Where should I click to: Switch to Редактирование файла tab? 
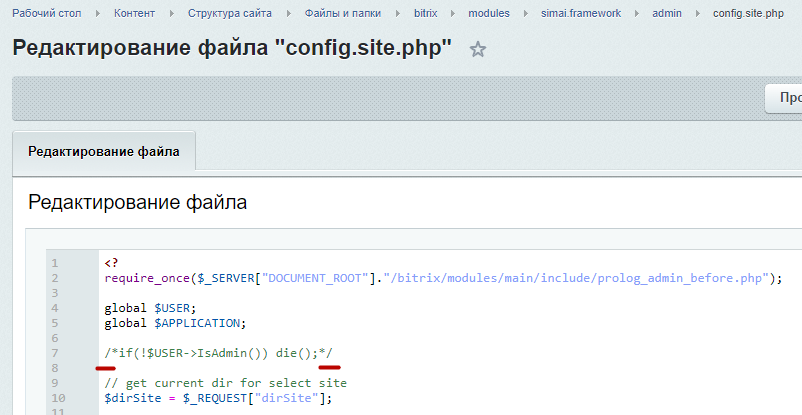(104, 152)
